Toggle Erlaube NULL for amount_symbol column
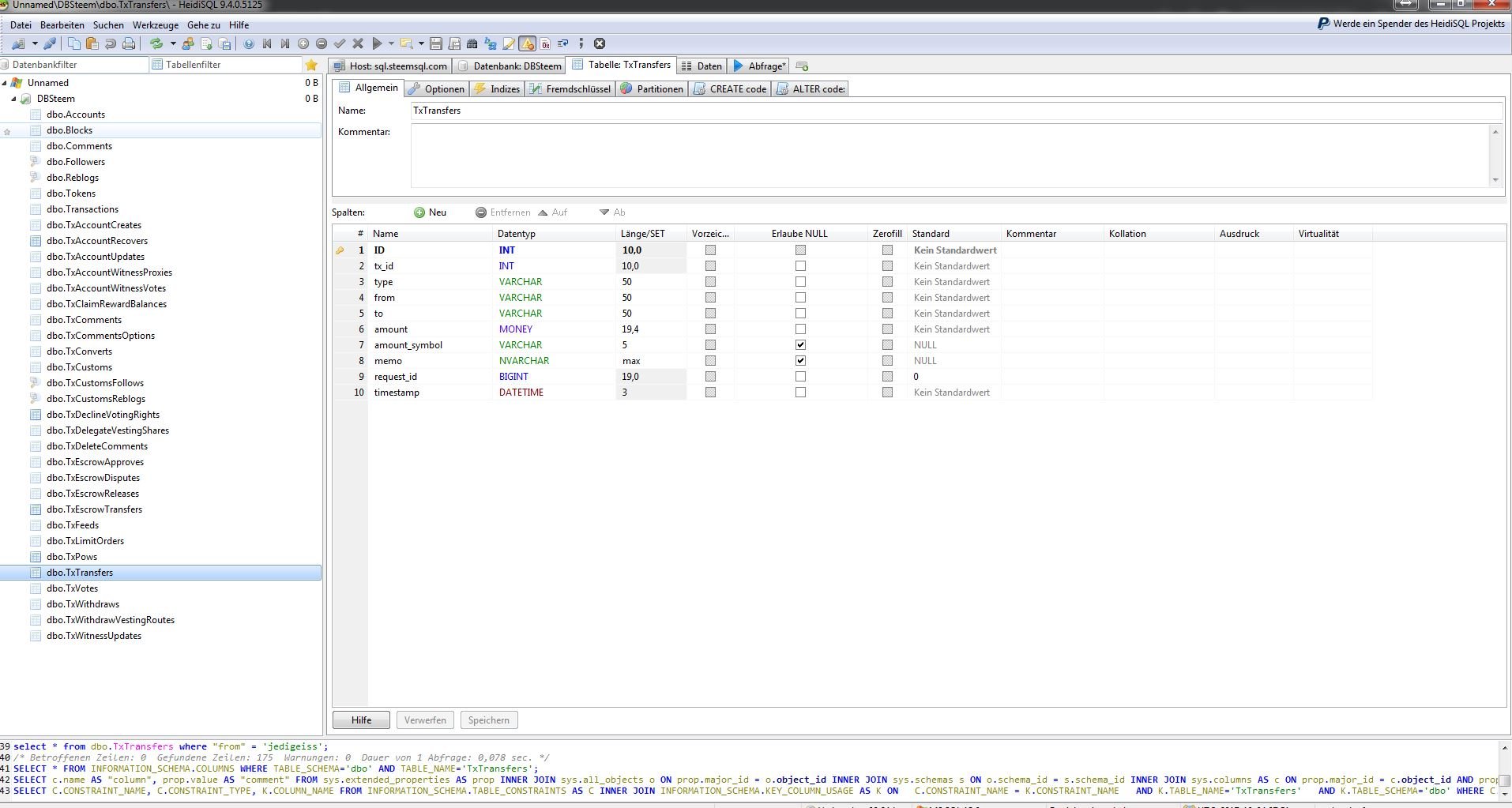 pyautogui.click(x=800, y=345)
